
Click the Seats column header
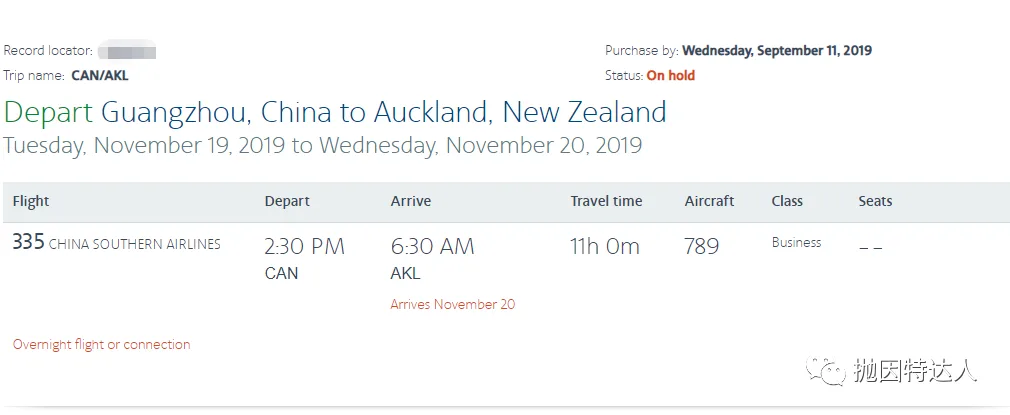pyautogui.click(x=875, y=201)
